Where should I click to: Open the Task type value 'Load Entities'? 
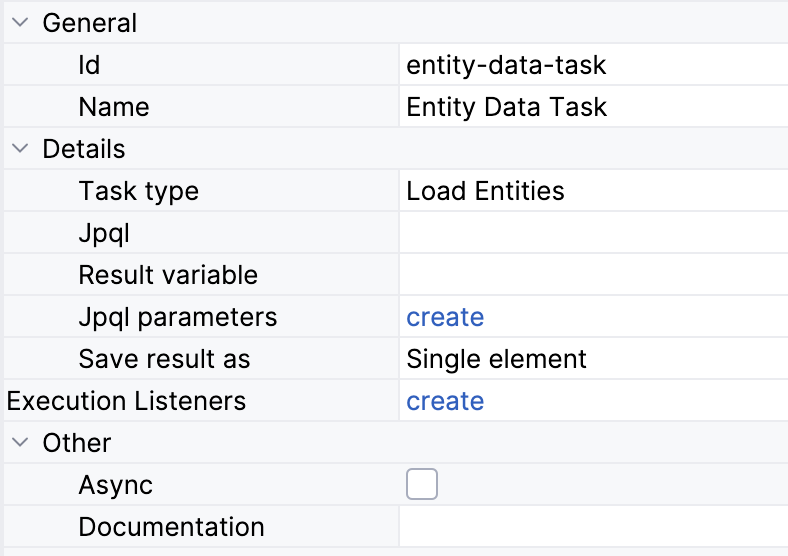click(x=485, y=191)
